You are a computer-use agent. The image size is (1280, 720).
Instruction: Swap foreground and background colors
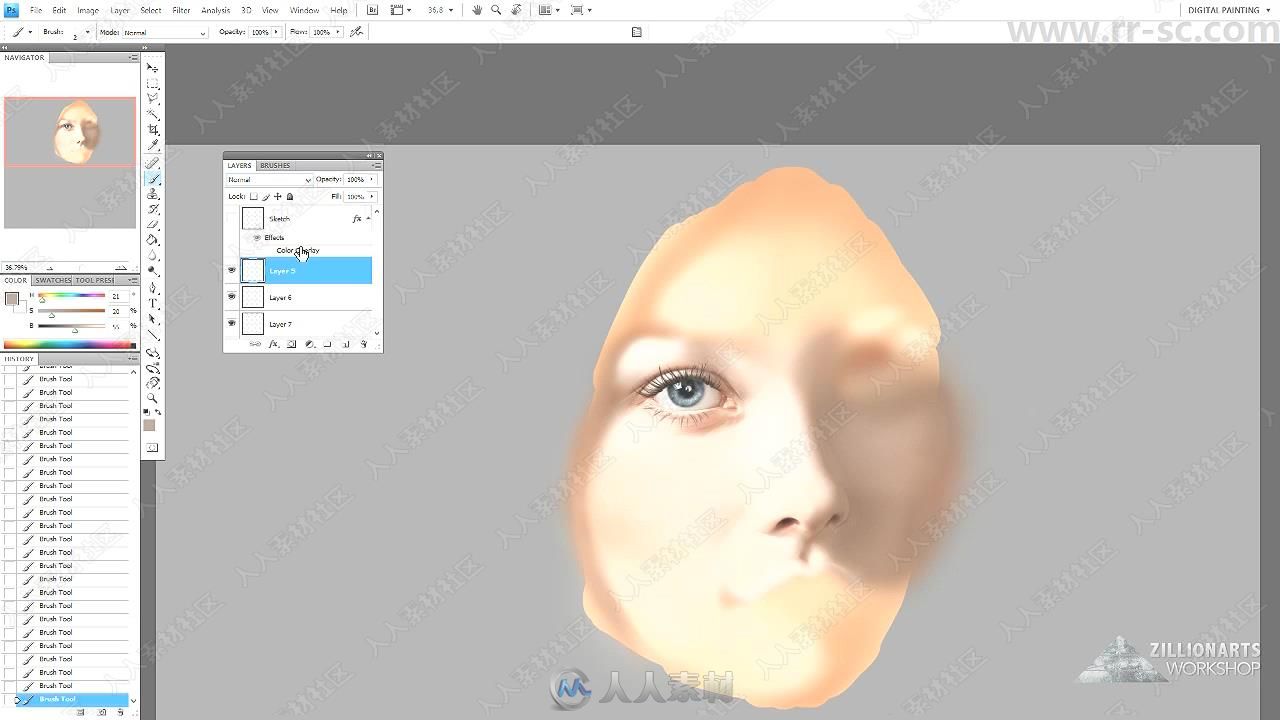pyautogui.click(x=158, y=411)
